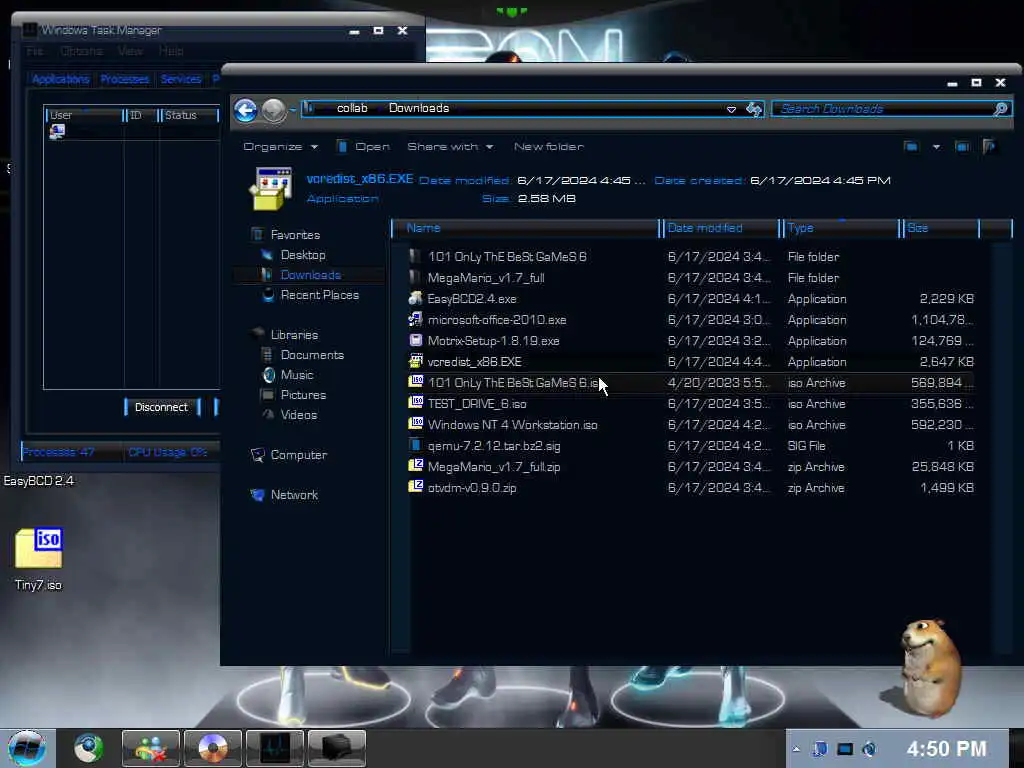Click the network icon in system tray
1024x768 pixels.
[x=845, y=749]
